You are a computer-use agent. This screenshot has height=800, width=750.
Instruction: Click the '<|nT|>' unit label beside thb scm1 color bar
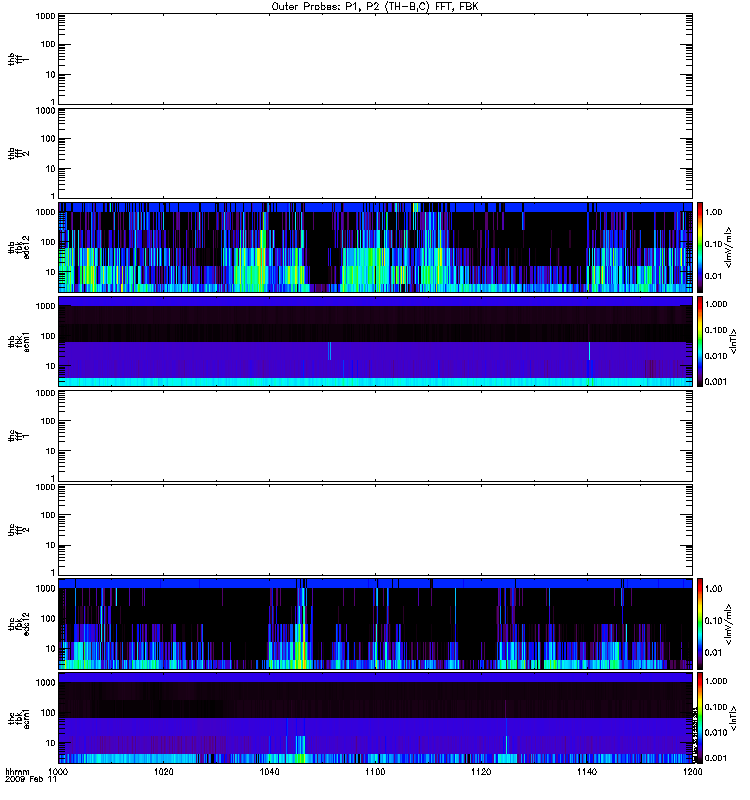tap(734, 342)
